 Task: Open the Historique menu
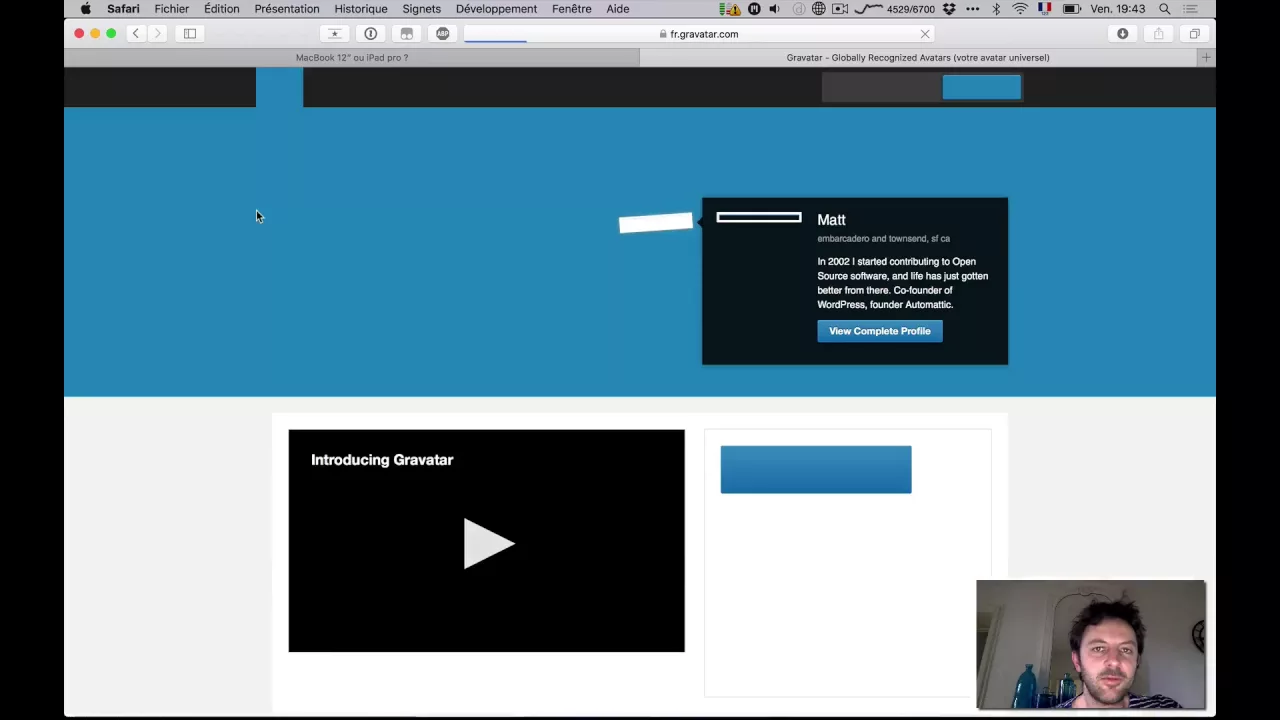point(361,9)
